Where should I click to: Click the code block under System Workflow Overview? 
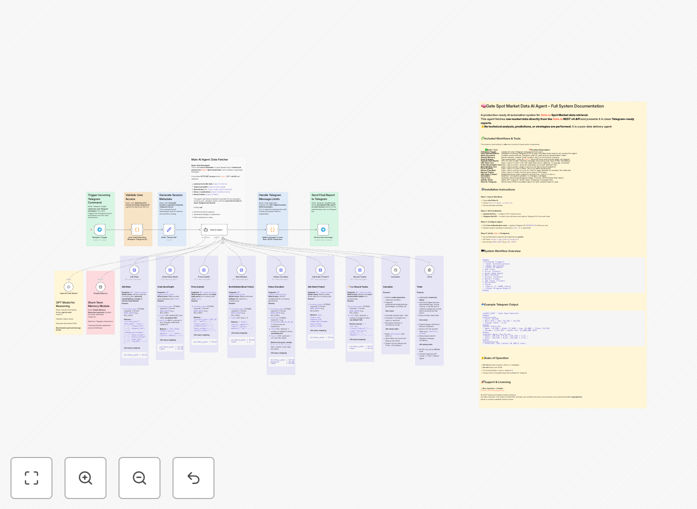coord(562,275)
